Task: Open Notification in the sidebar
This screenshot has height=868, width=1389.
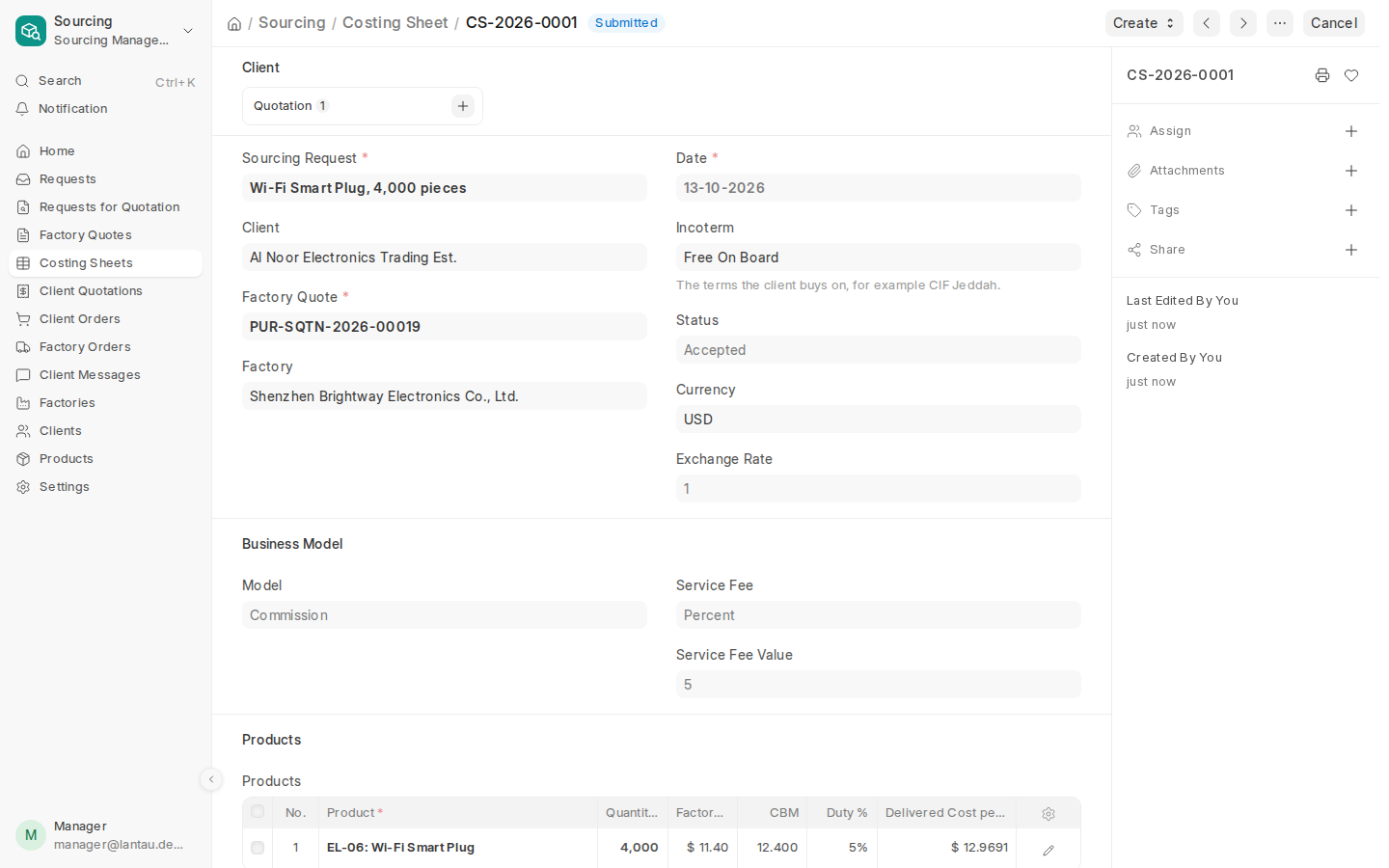Action: click(x=106, y=109)
